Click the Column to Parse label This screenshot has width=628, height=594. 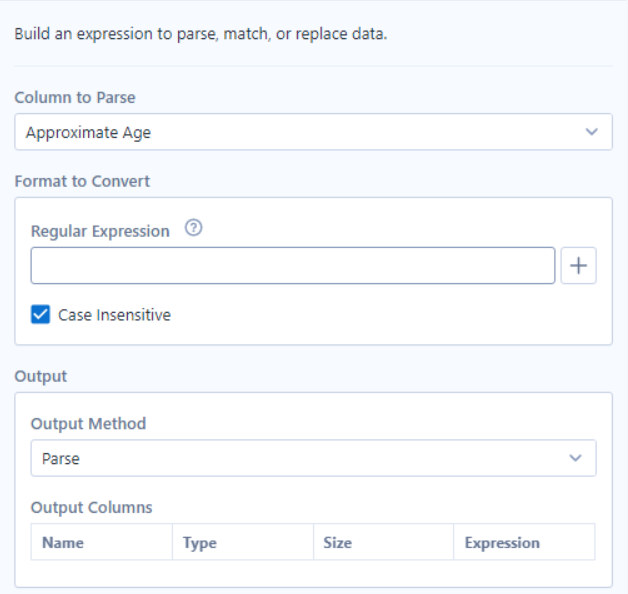pyautogui.click(x=75, y=97)
